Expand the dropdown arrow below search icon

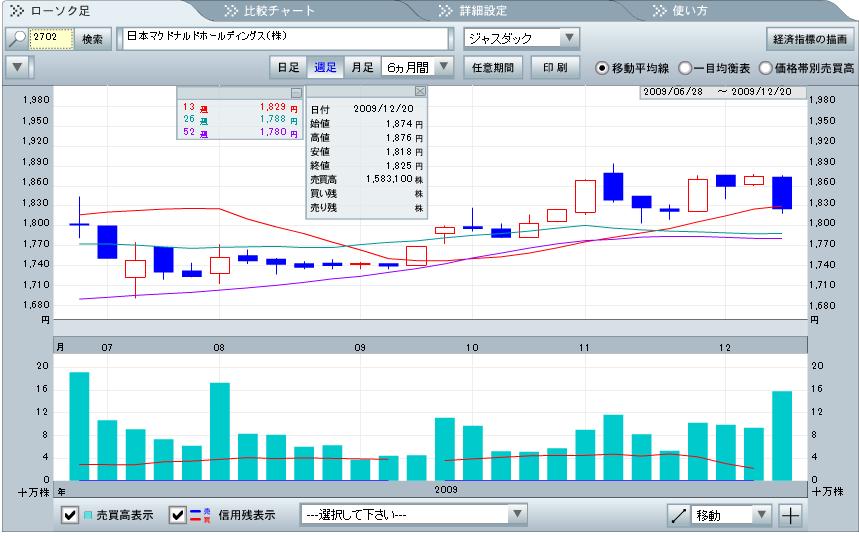[16, 67]
